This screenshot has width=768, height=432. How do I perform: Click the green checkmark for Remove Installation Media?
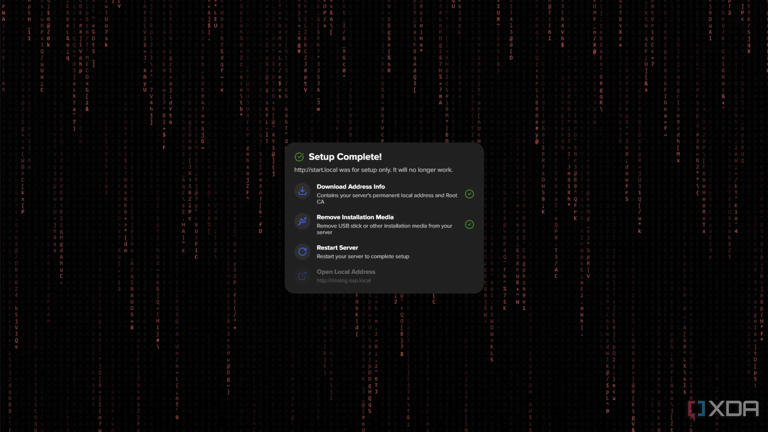469,224
